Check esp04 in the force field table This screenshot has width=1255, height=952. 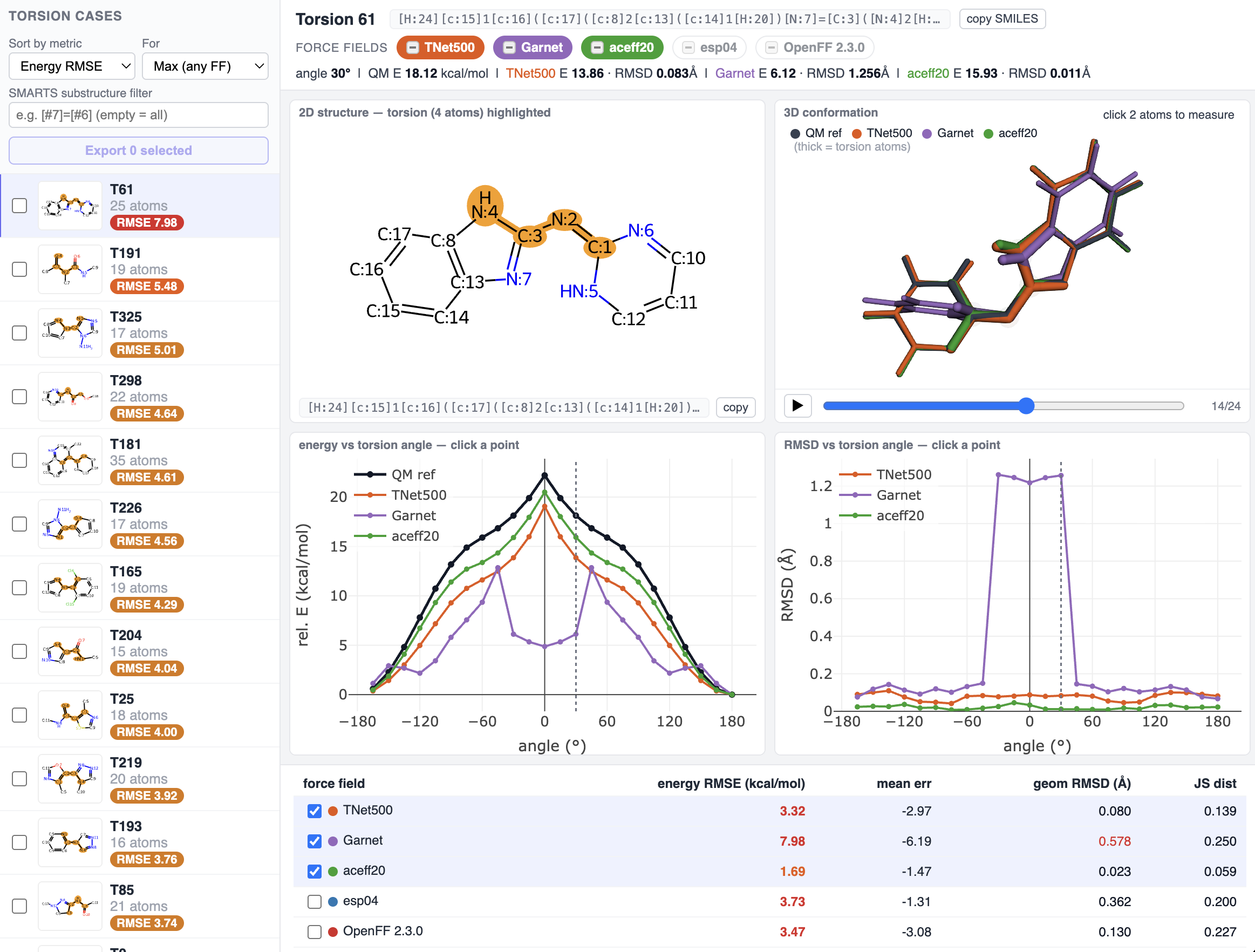[x=315, y=901]
